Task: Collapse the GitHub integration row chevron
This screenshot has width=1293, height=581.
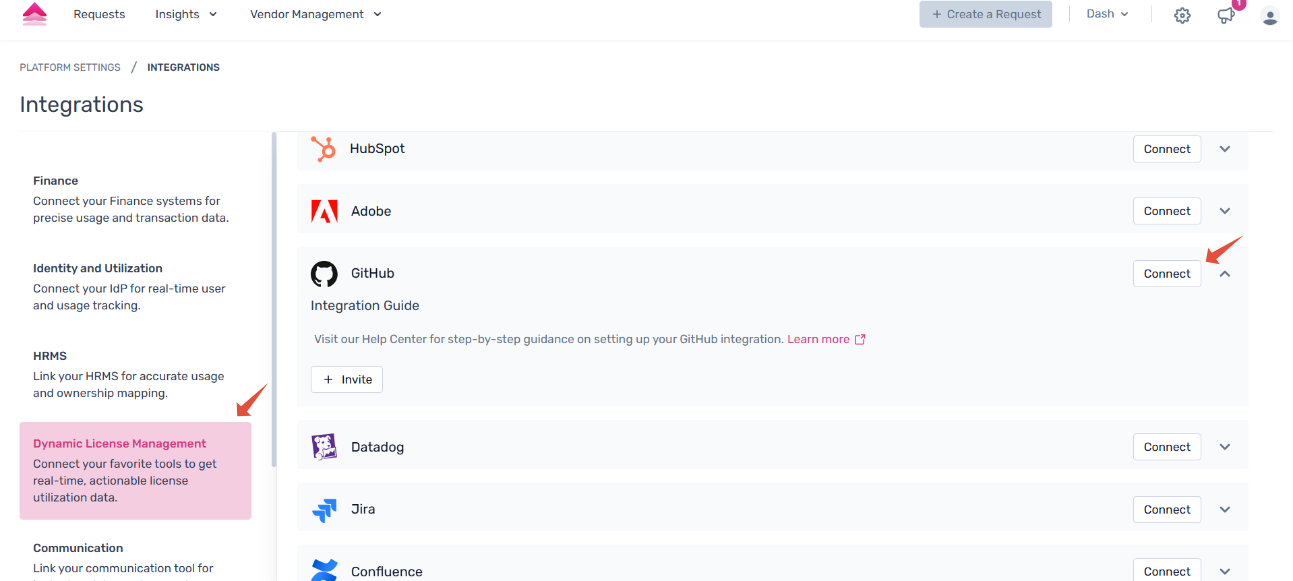Action: point(1225,274)
